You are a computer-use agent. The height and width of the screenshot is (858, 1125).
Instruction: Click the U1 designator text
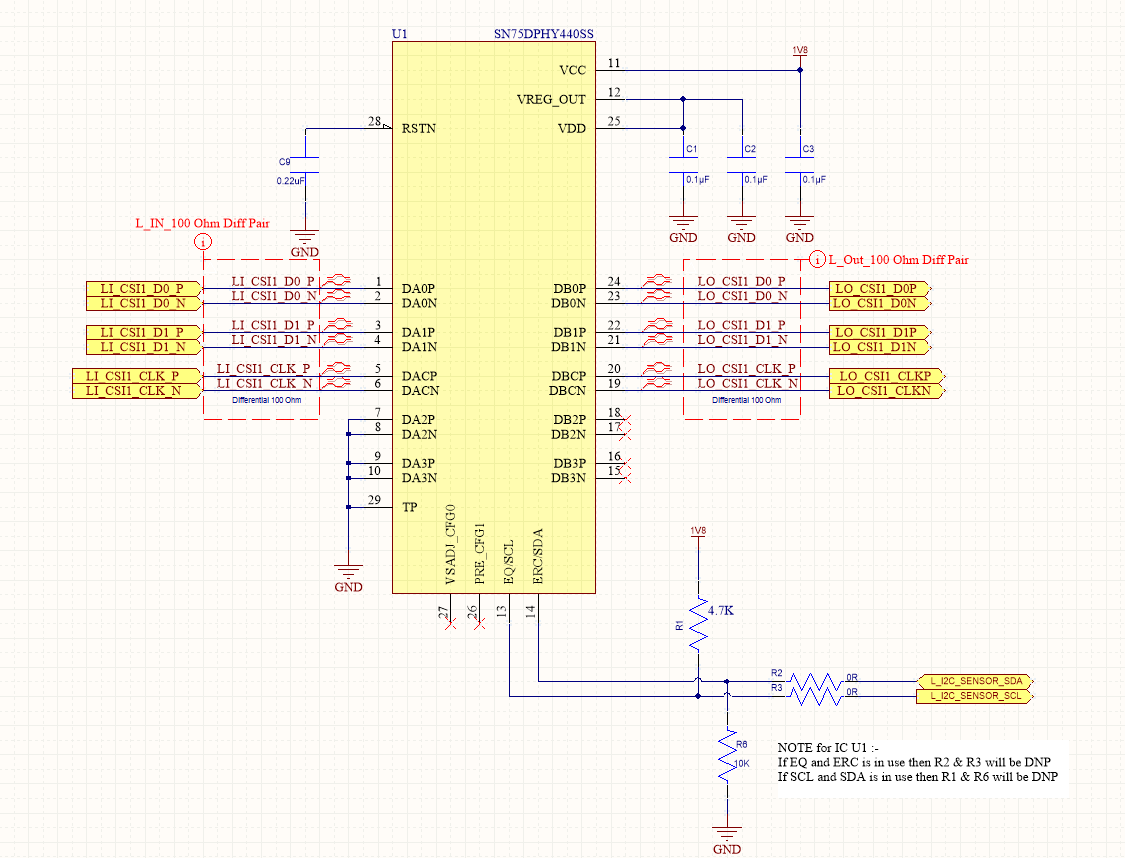click(x=399, y=34)
